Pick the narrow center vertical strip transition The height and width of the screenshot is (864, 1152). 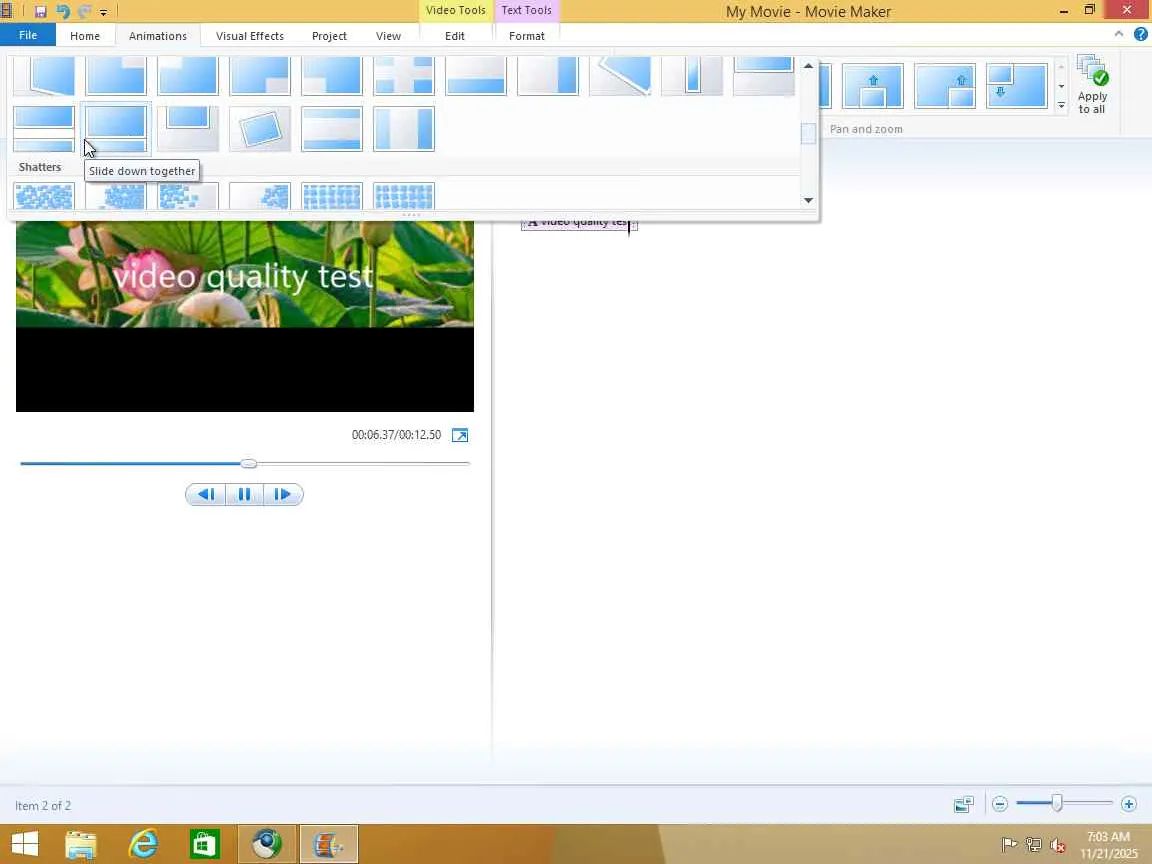pyautogui.click(x=692, y=76)
